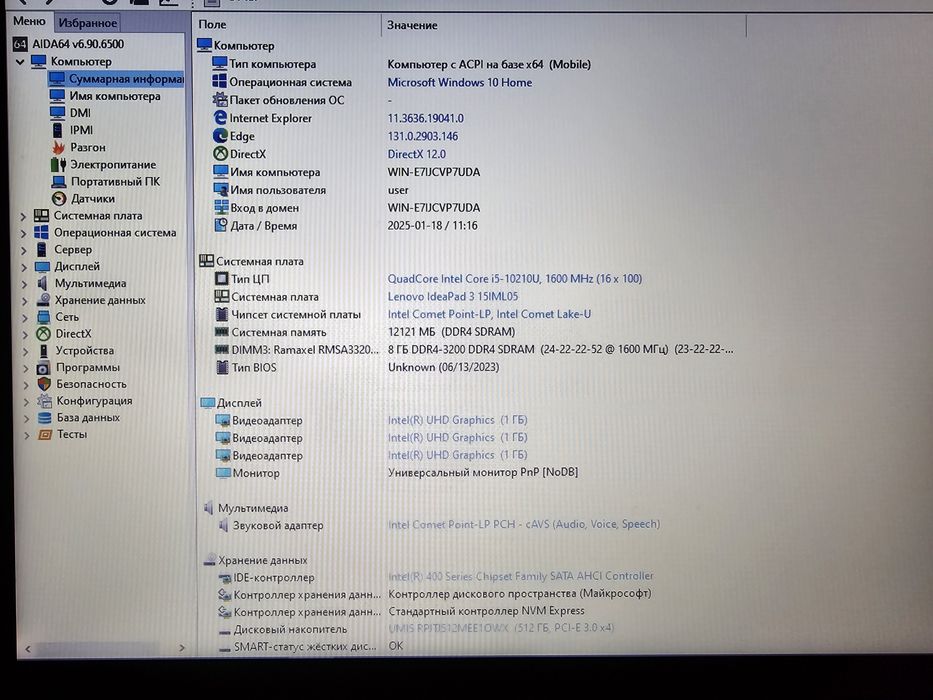This screenshot has height=700, width=933.
Task: Open the Edge version 131.0.2903.146 link
Action: (x=422, y=136)
